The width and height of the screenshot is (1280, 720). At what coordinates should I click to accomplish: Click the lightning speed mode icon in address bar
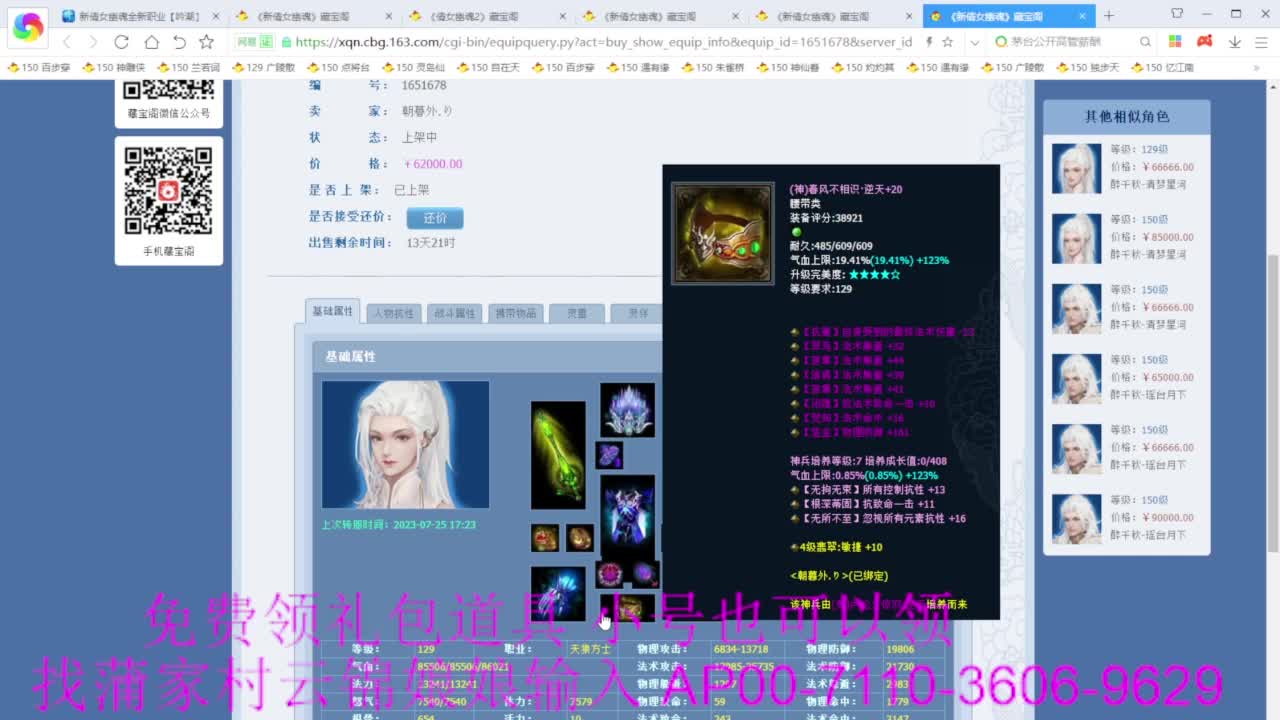tap(929, 42)
